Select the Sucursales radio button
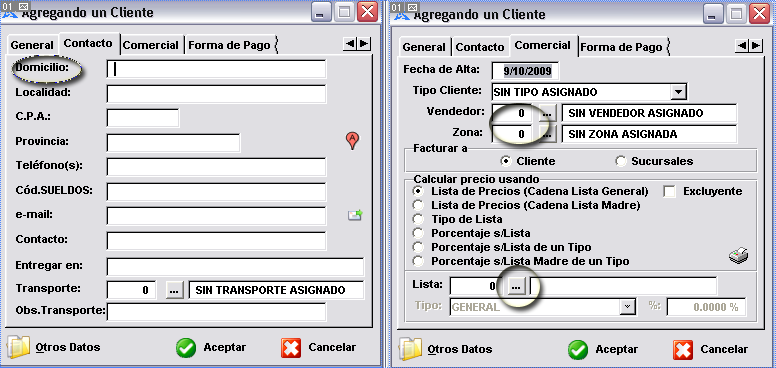This screenshot has height=368, width=776. point(621,161)
